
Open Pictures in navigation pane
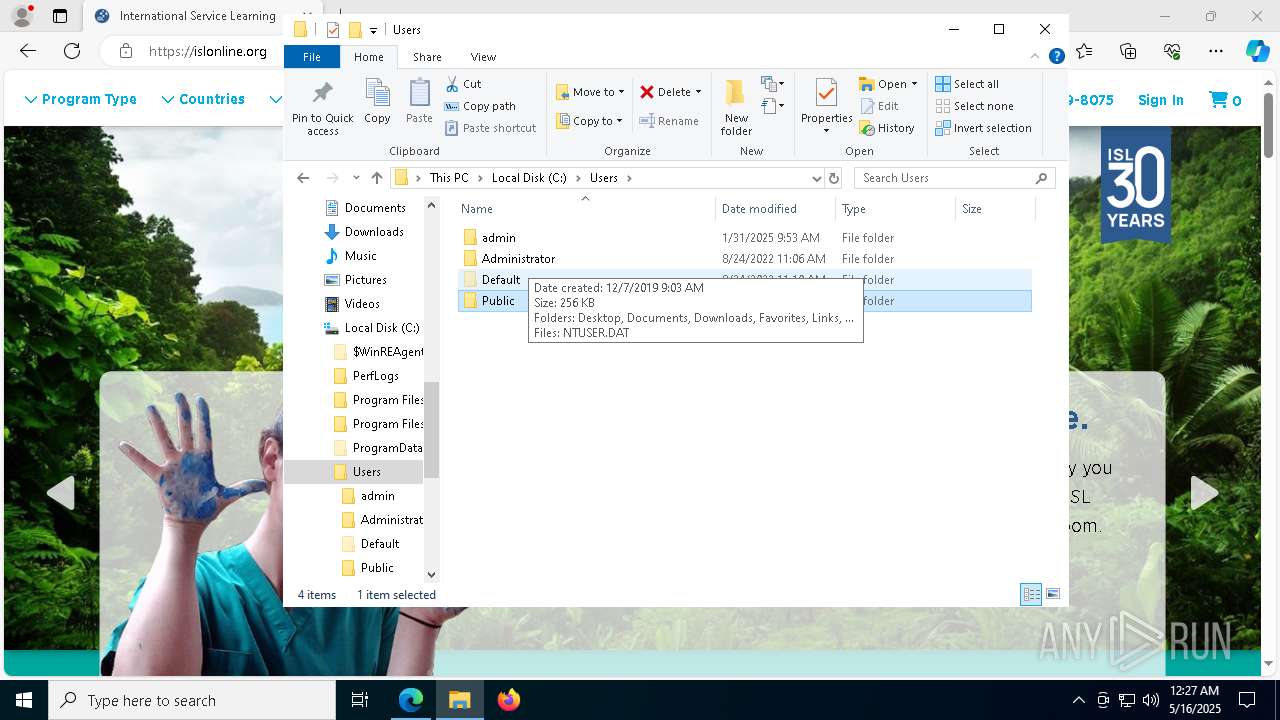[x=365, y=280]
